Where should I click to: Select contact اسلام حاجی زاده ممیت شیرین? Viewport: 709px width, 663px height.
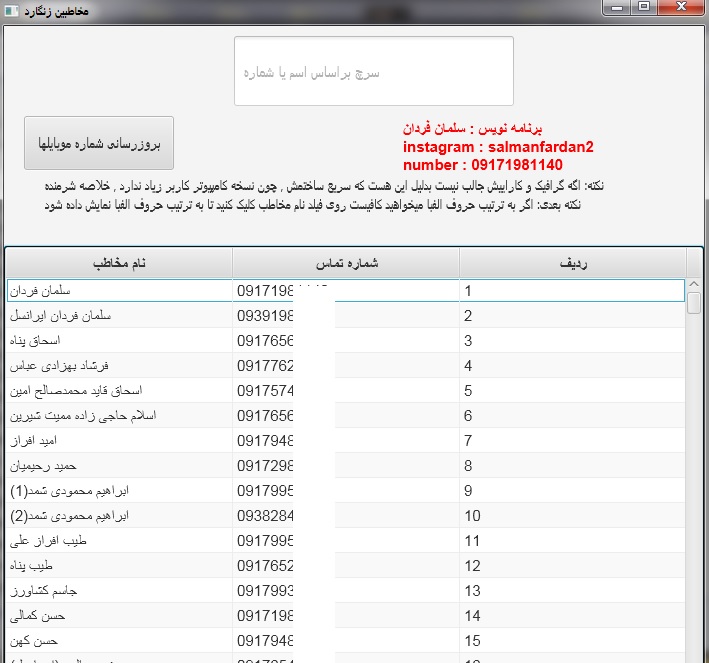point(83,416)
